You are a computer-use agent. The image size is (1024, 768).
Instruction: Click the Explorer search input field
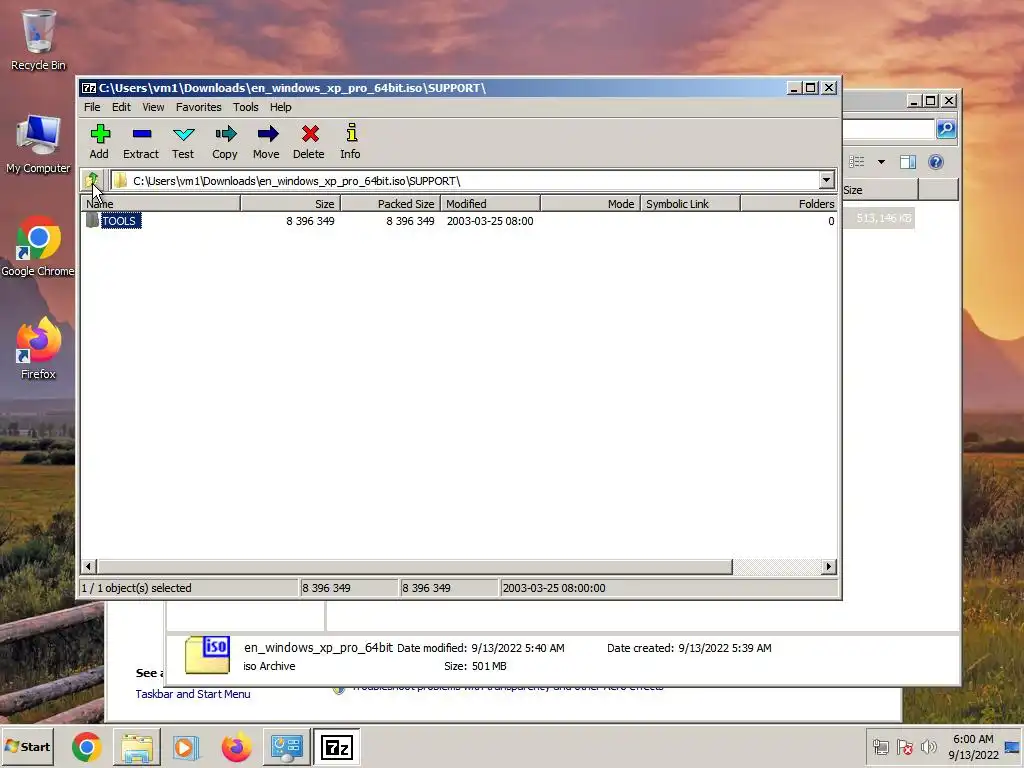888,129
